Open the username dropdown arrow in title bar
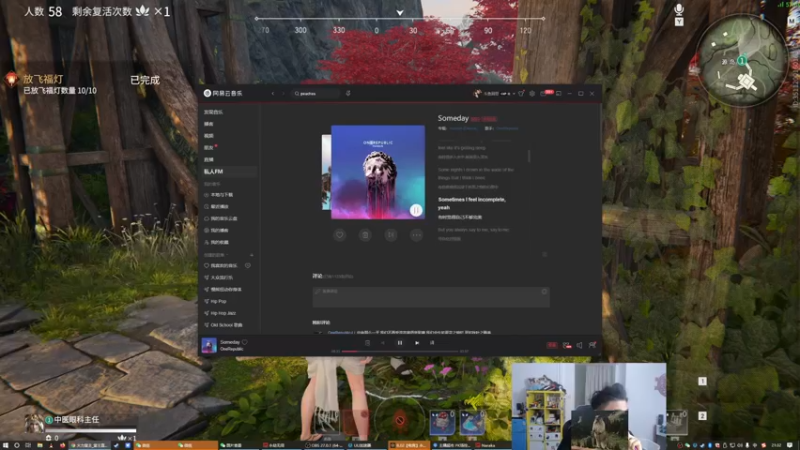The width and height of the screenshot is (800, 450). (x=514, y=93)
